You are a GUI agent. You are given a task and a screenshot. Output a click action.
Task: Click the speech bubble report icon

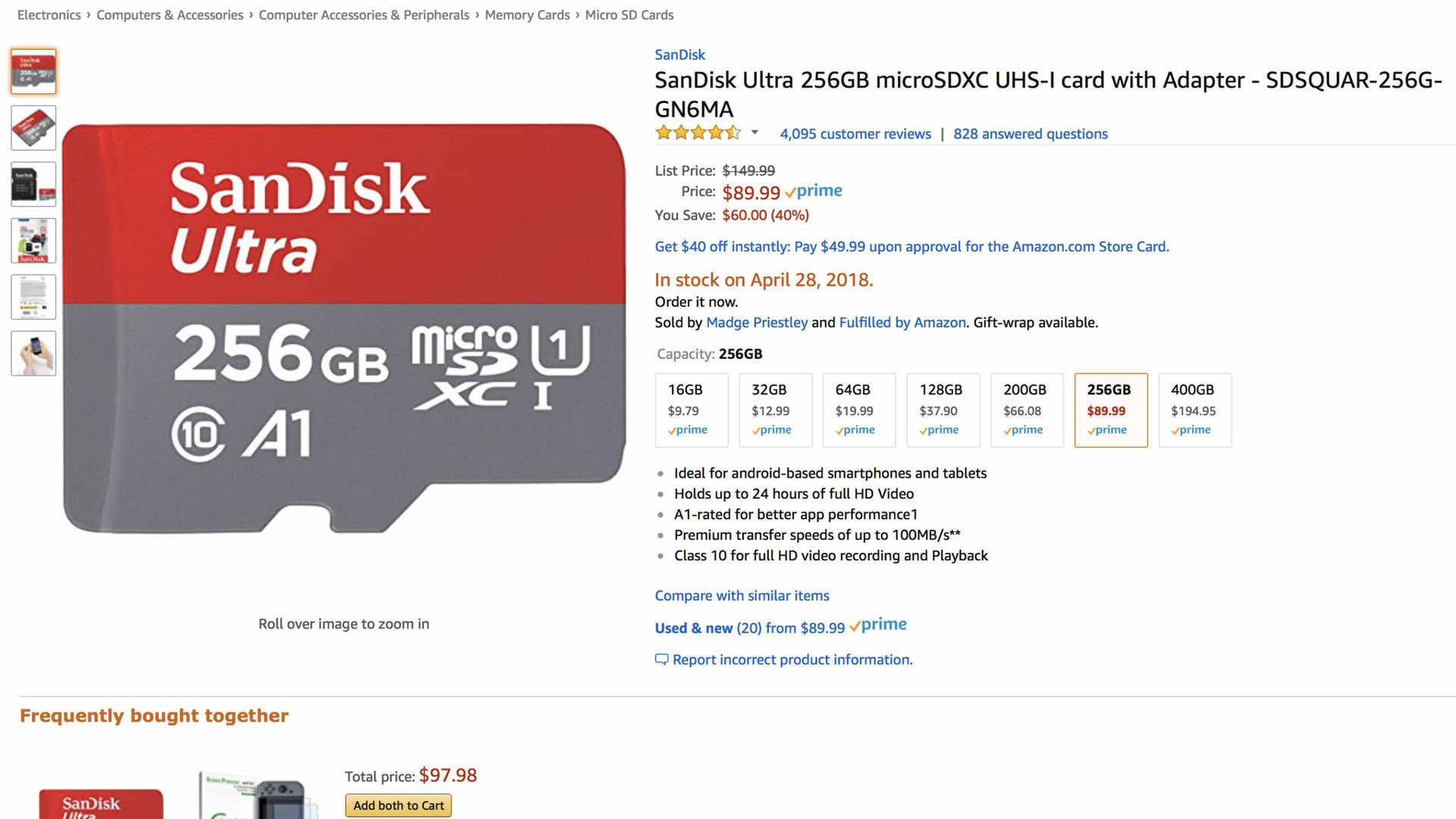tap(661, 659)
